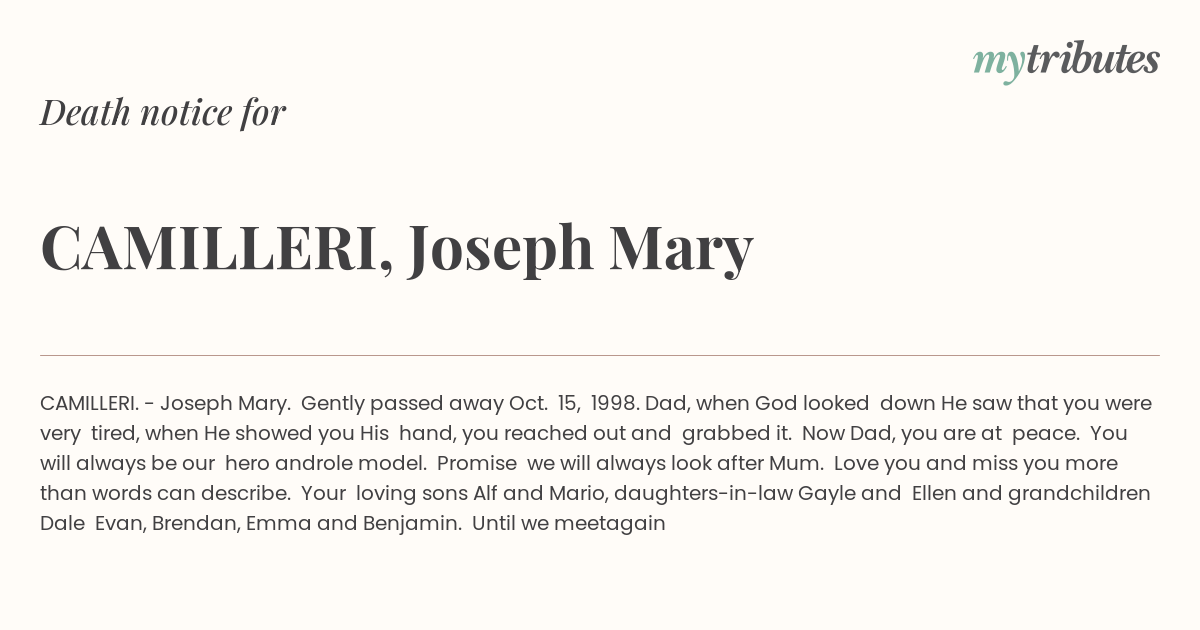Select the CAMILLERI, Joseph Mary title

(x=397, y=248)
